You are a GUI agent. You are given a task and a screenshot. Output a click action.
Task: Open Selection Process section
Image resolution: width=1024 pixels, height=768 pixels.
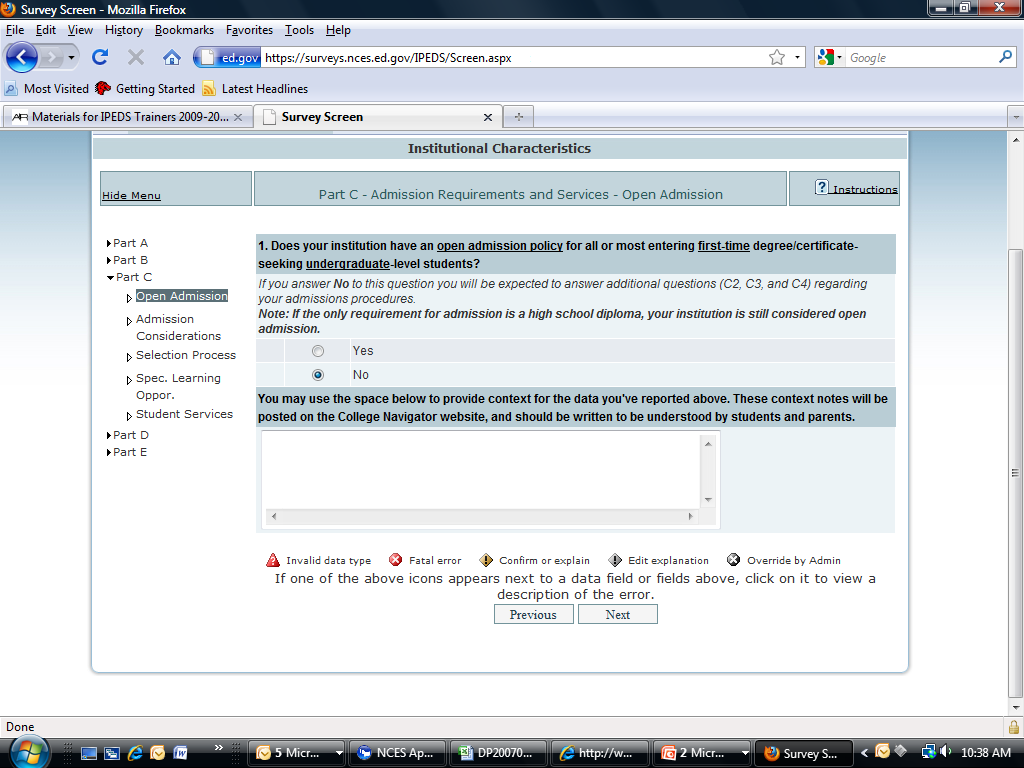(x=185, y=355)
